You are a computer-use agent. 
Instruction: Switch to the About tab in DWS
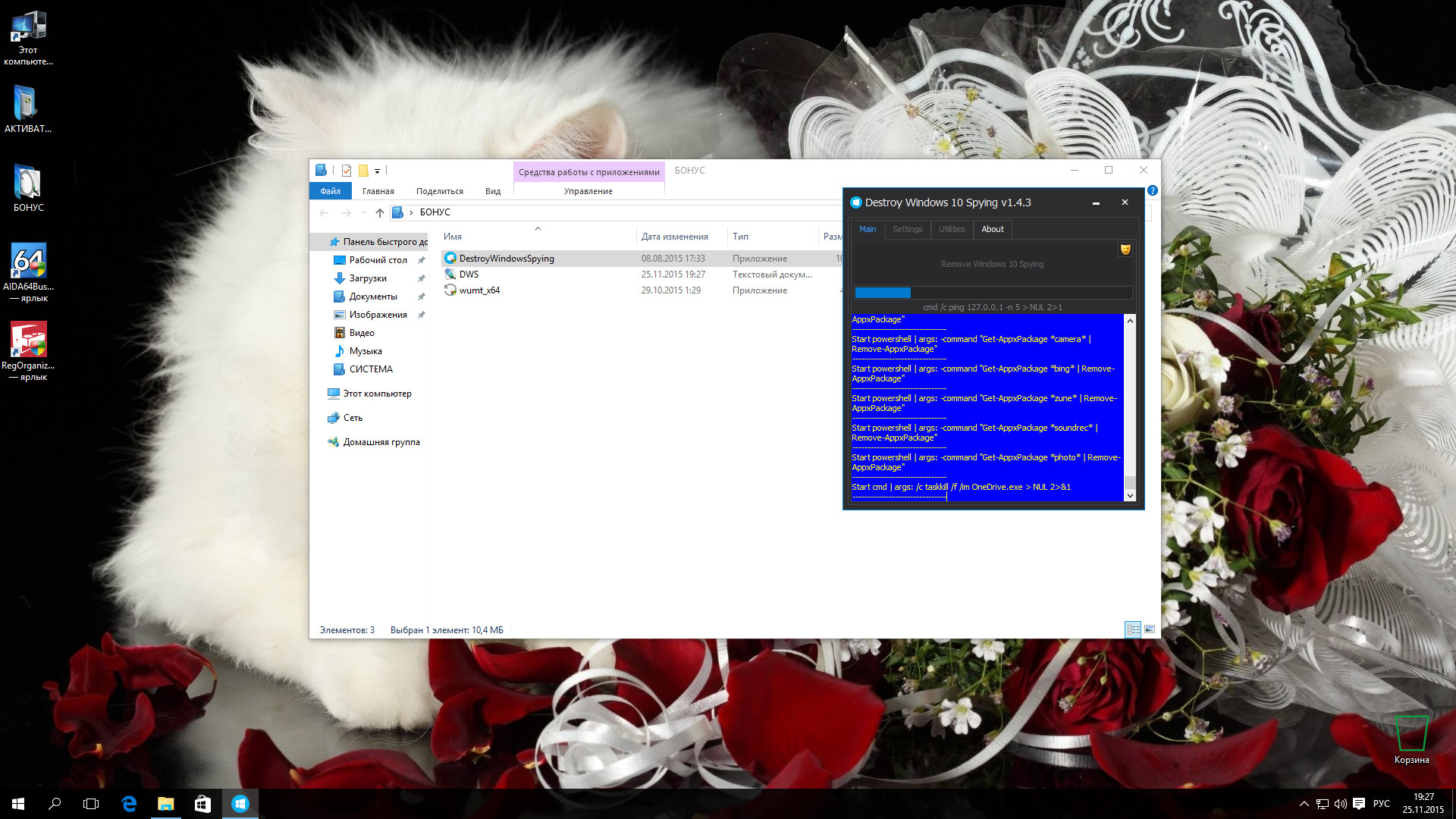pyautogui.click(x=993, y=229)
